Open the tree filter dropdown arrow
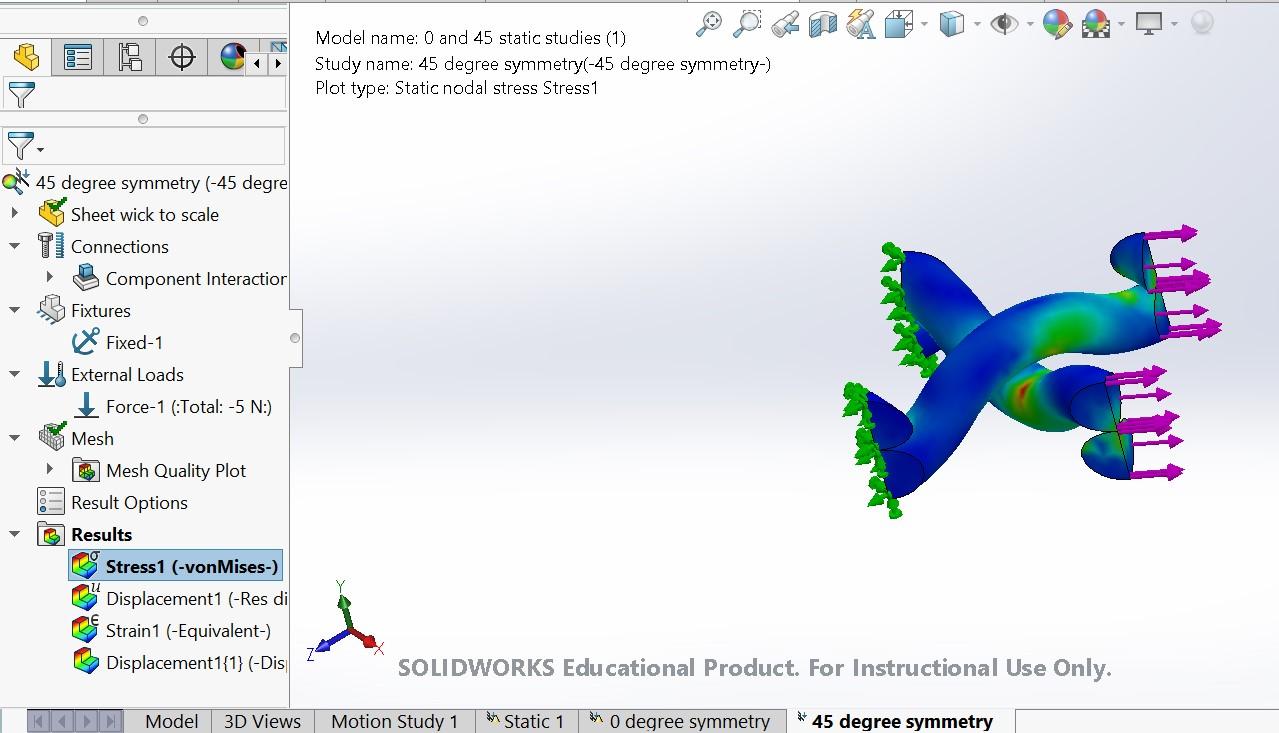Screen dimensions: 1279x733 [x=40, y=150]
